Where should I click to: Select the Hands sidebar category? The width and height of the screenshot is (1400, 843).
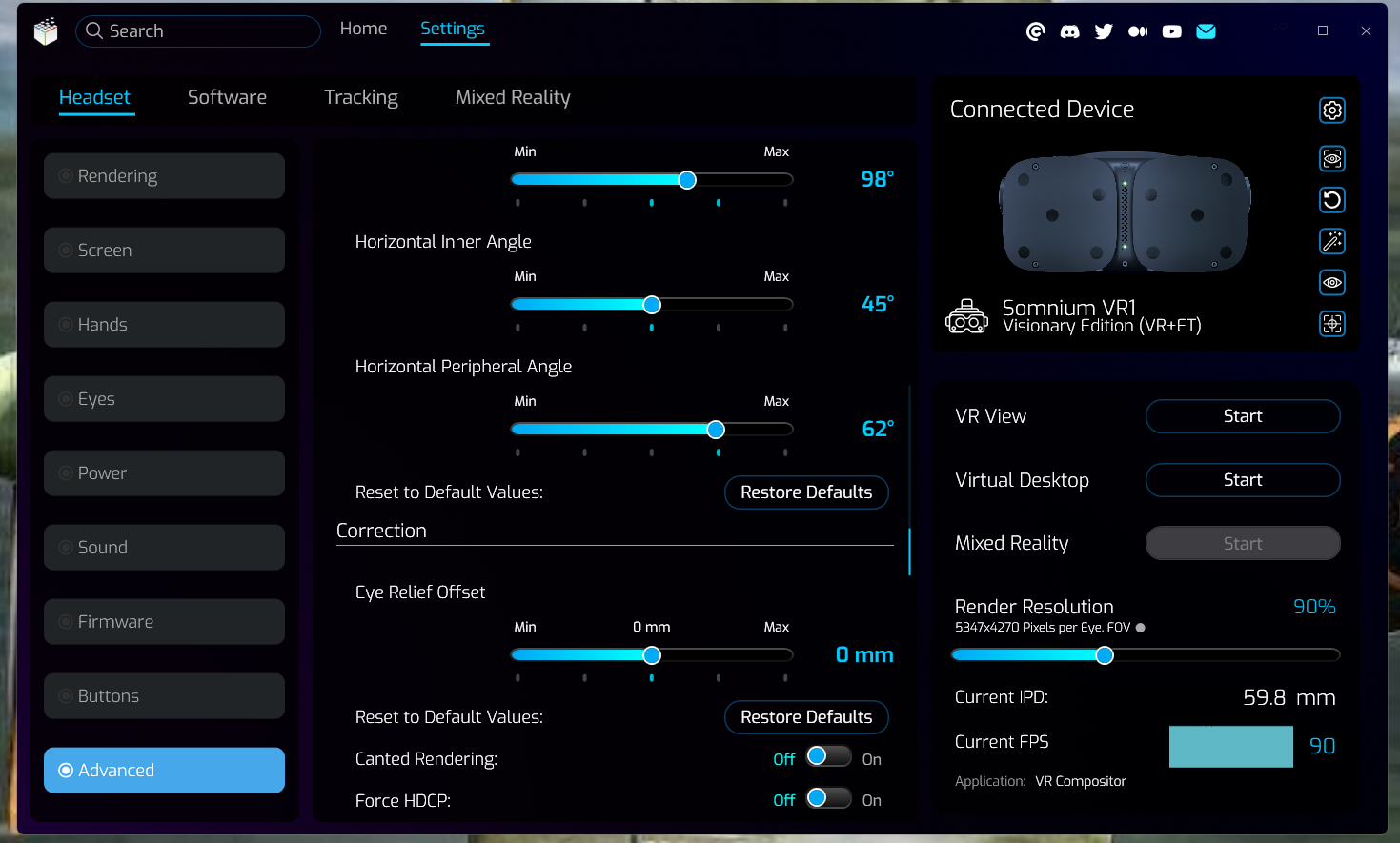[164, 325]
